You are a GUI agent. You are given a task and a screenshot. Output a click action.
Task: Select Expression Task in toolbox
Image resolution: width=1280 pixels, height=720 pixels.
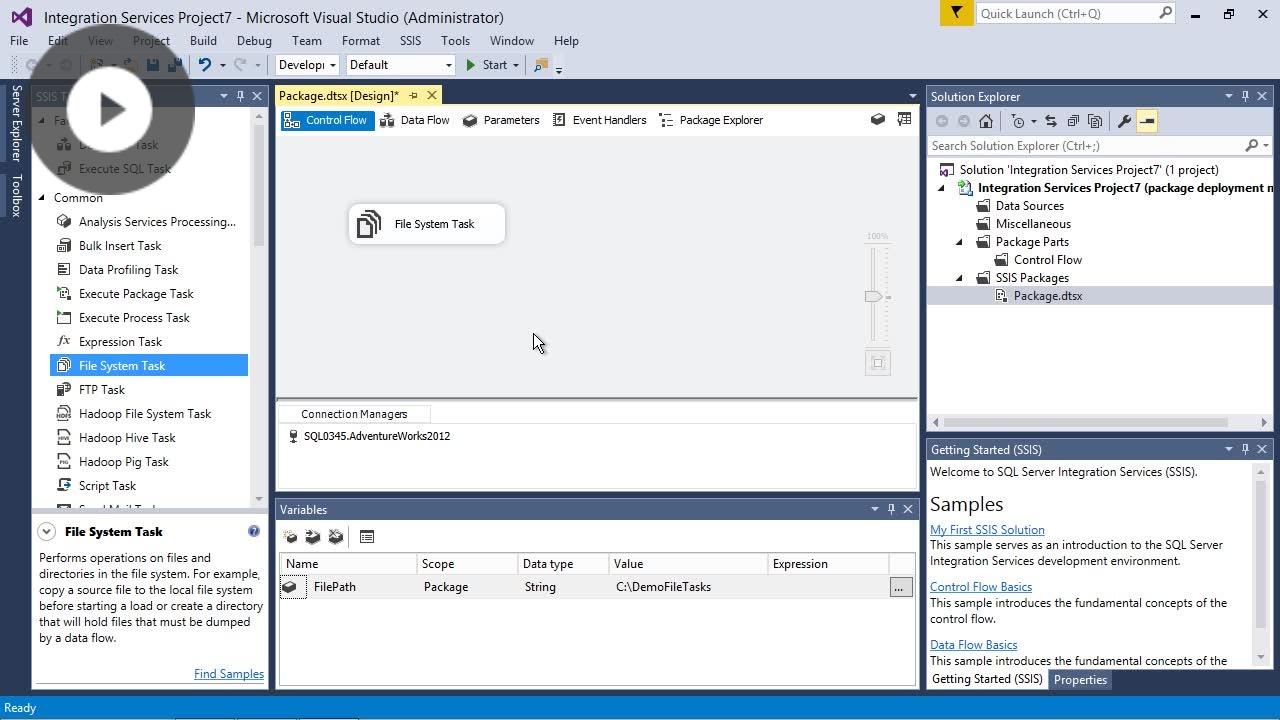[120, 342]
